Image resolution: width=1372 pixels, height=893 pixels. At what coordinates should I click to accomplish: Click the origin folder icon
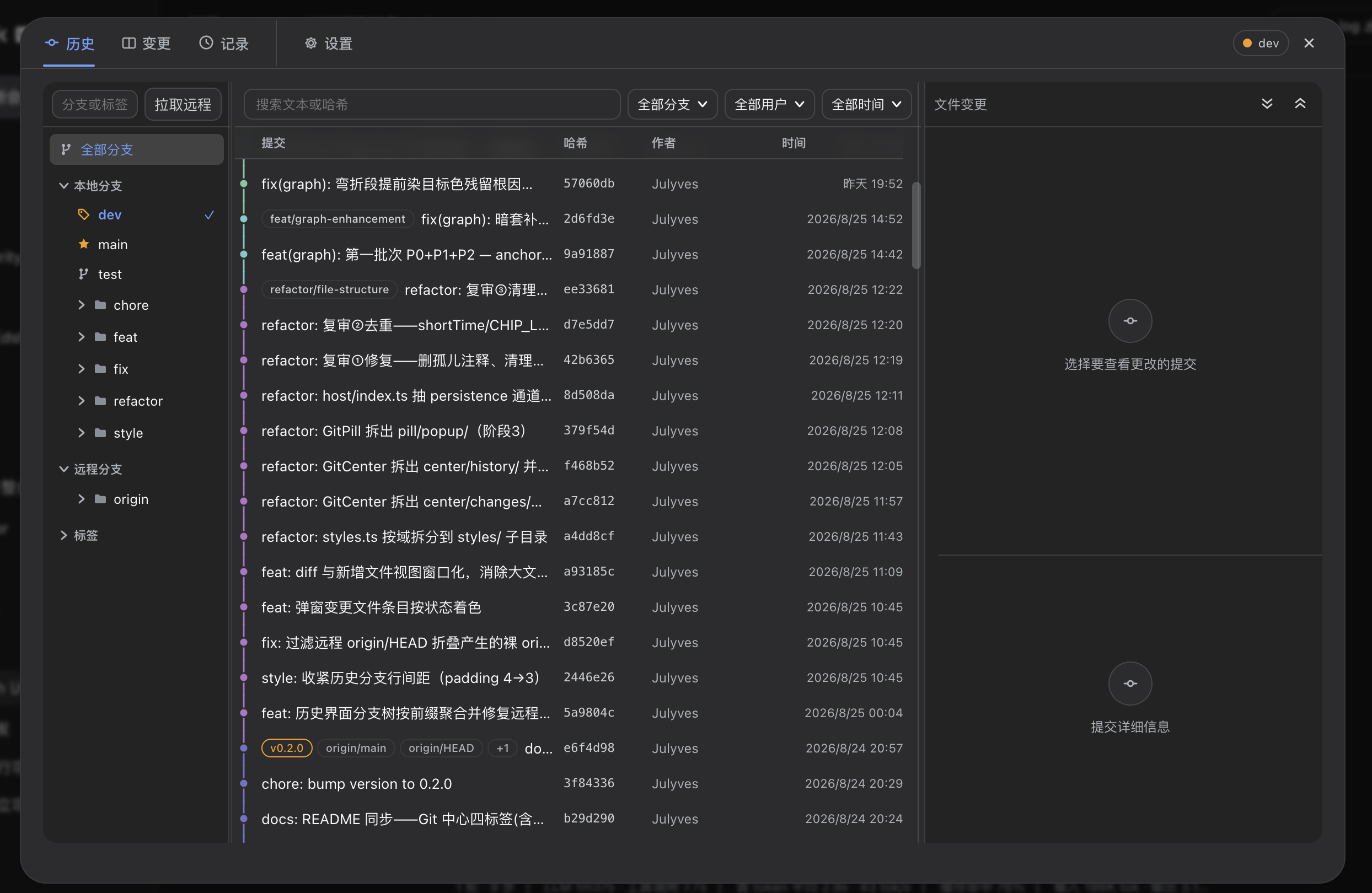[x=100, y=499]
